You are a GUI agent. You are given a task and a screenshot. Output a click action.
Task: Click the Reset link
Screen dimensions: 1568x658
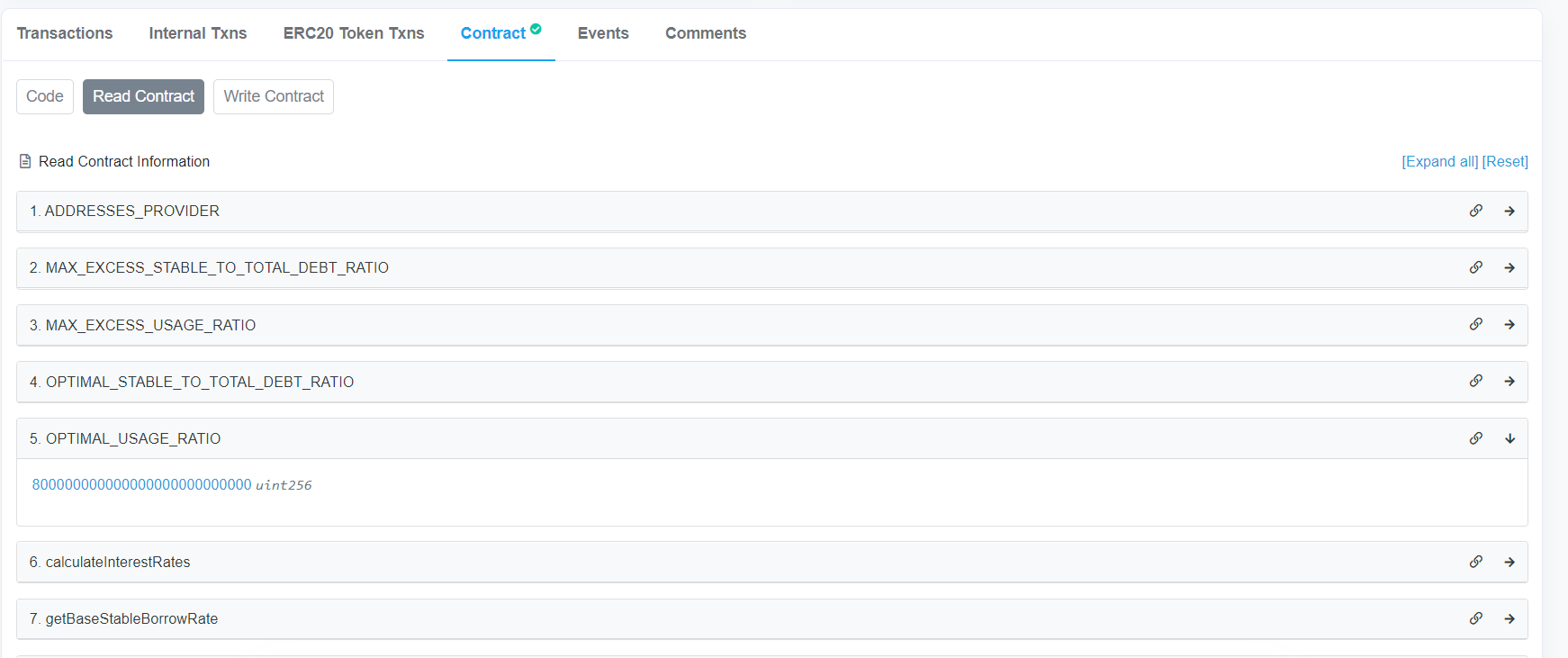(1505, 161)
